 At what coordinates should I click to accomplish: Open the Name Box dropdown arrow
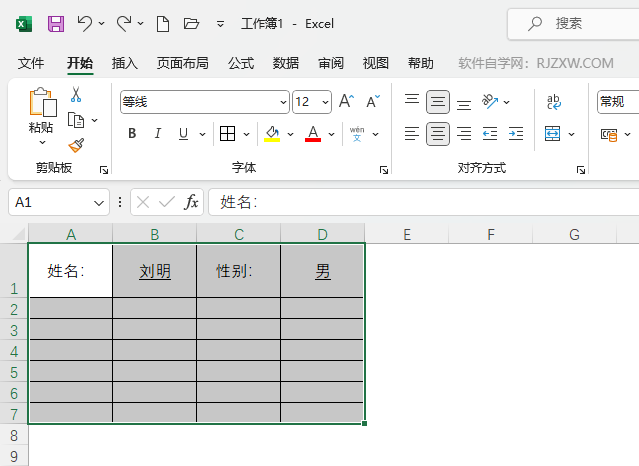[99, 203]
